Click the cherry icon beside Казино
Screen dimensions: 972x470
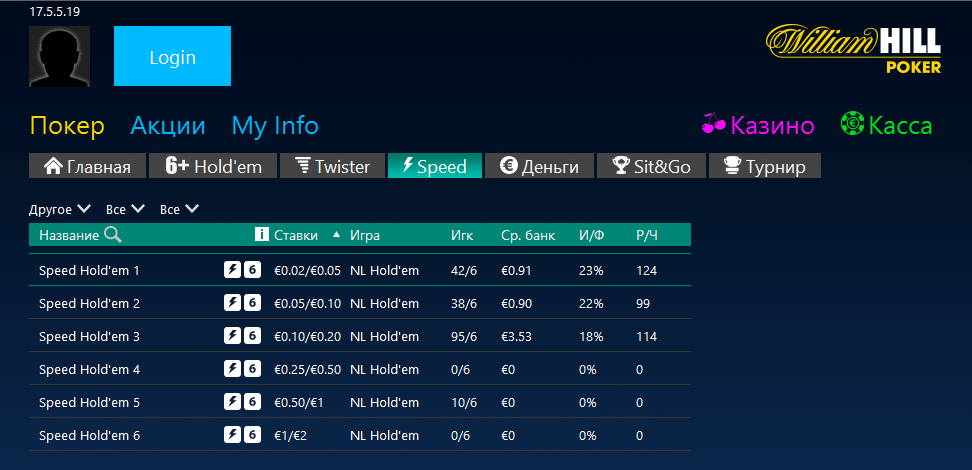click(x=714, y=123)
